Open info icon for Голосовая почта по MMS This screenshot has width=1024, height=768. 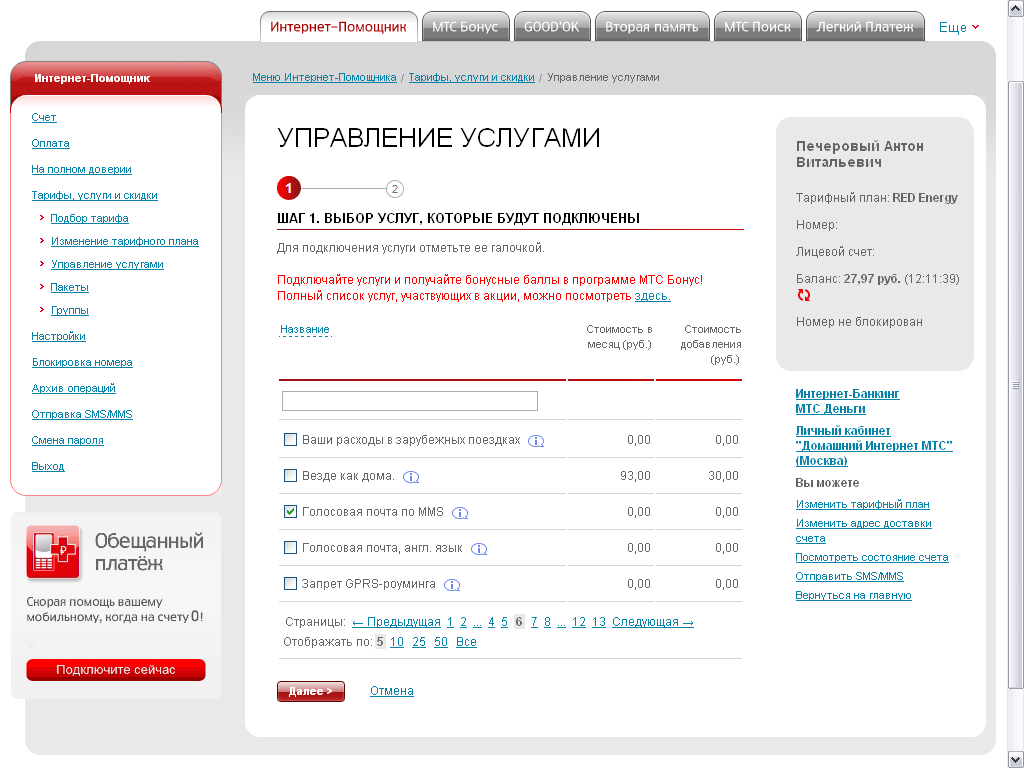[460, 513]
